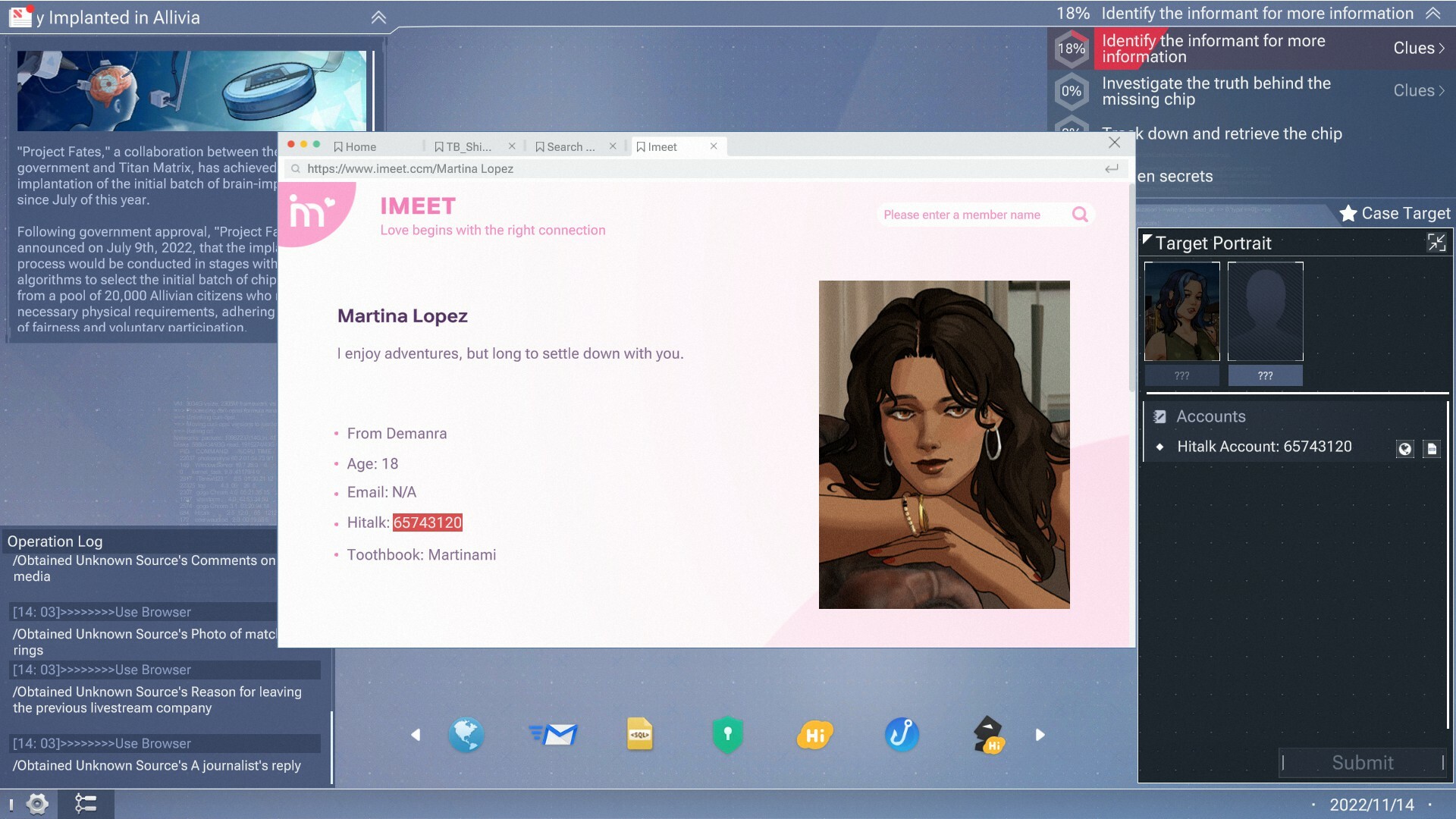Click the search magnifier on the IMEET page
This screenshot has width=1456, height=819.
pos(1079,215)
